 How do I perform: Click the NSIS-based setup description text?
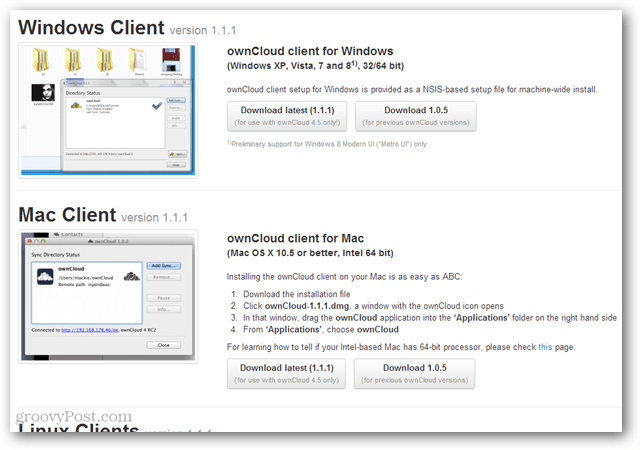tap(412, 89)
